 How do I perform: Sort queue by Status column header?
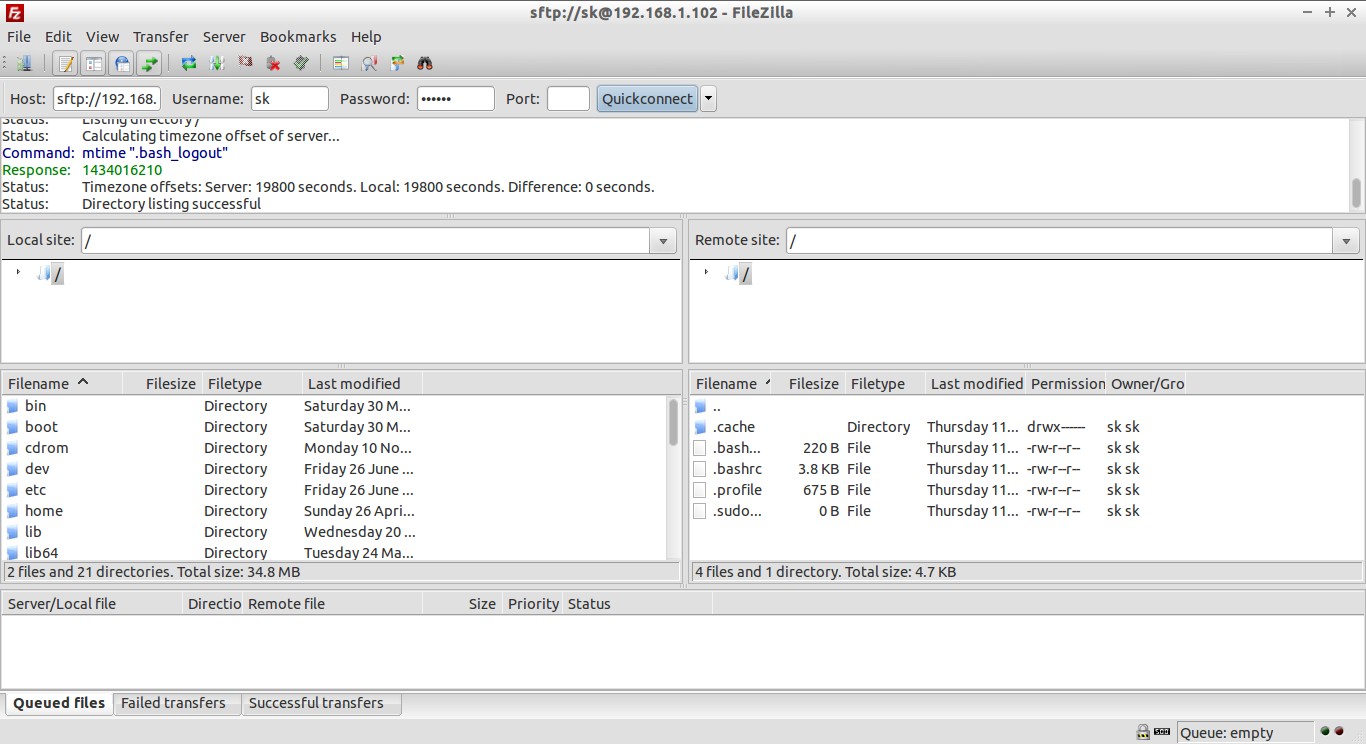click(x=637, y=603)
